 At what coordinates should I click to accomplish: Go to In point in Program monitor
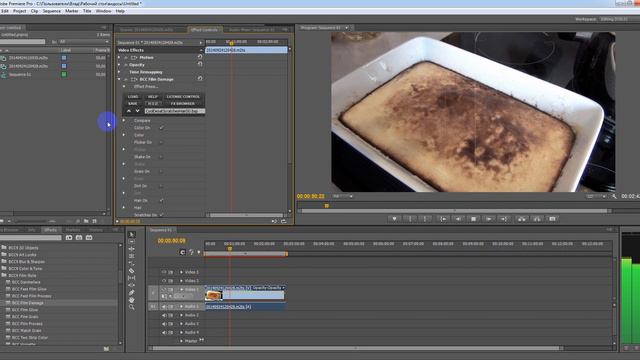pos(442,219)
